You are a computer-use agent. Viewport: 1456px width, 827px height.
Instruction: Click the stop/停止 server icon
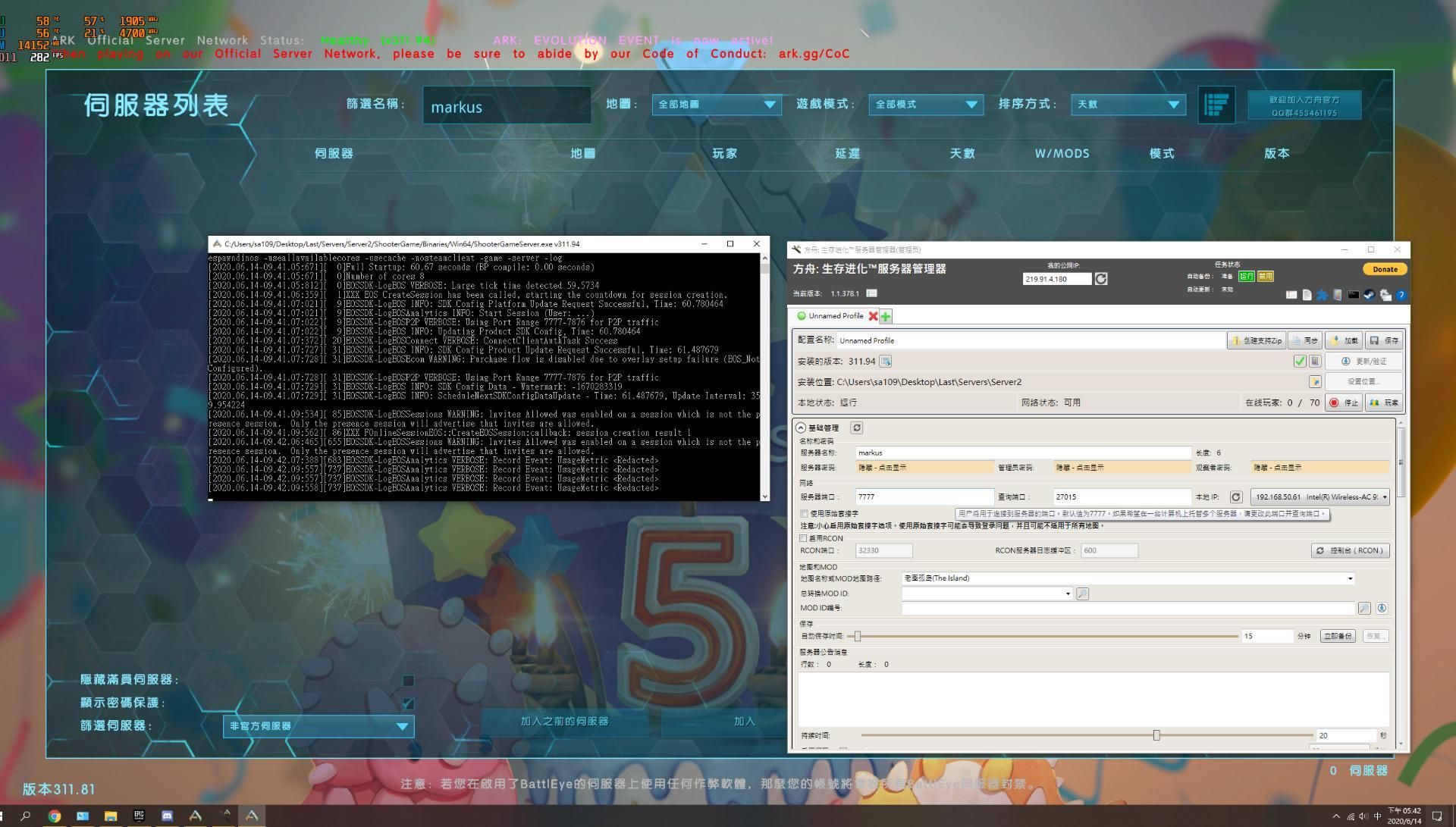pos(1344,402)
